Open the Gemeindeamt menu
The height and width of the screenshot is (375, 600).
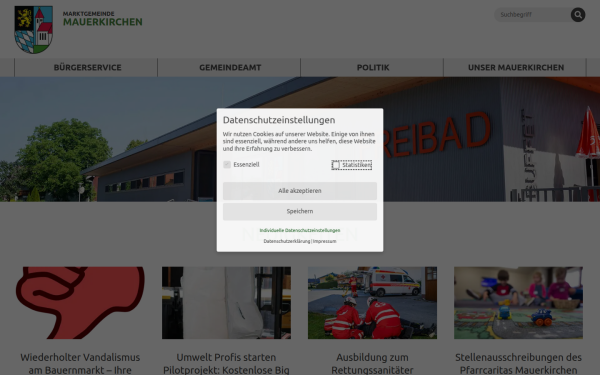(x=230, y=67)
